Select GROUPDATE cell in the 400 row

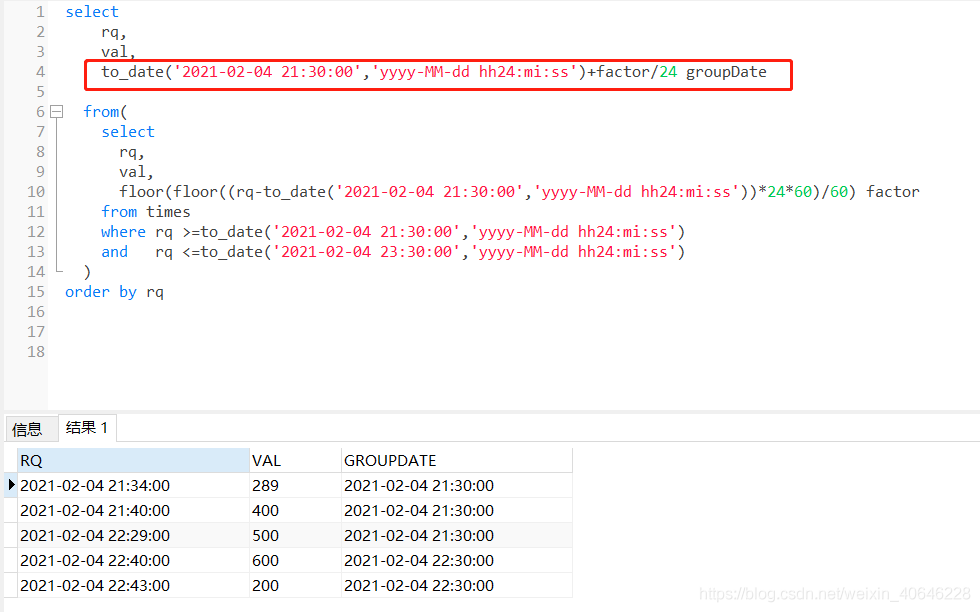(x=456, y=511)
